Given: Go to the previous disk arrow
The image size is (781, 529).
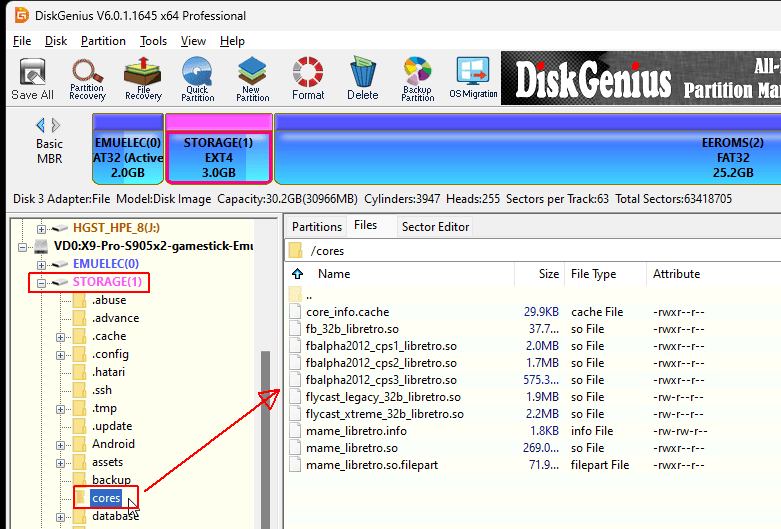Looking at the screenshot, I should pos(40,125).
